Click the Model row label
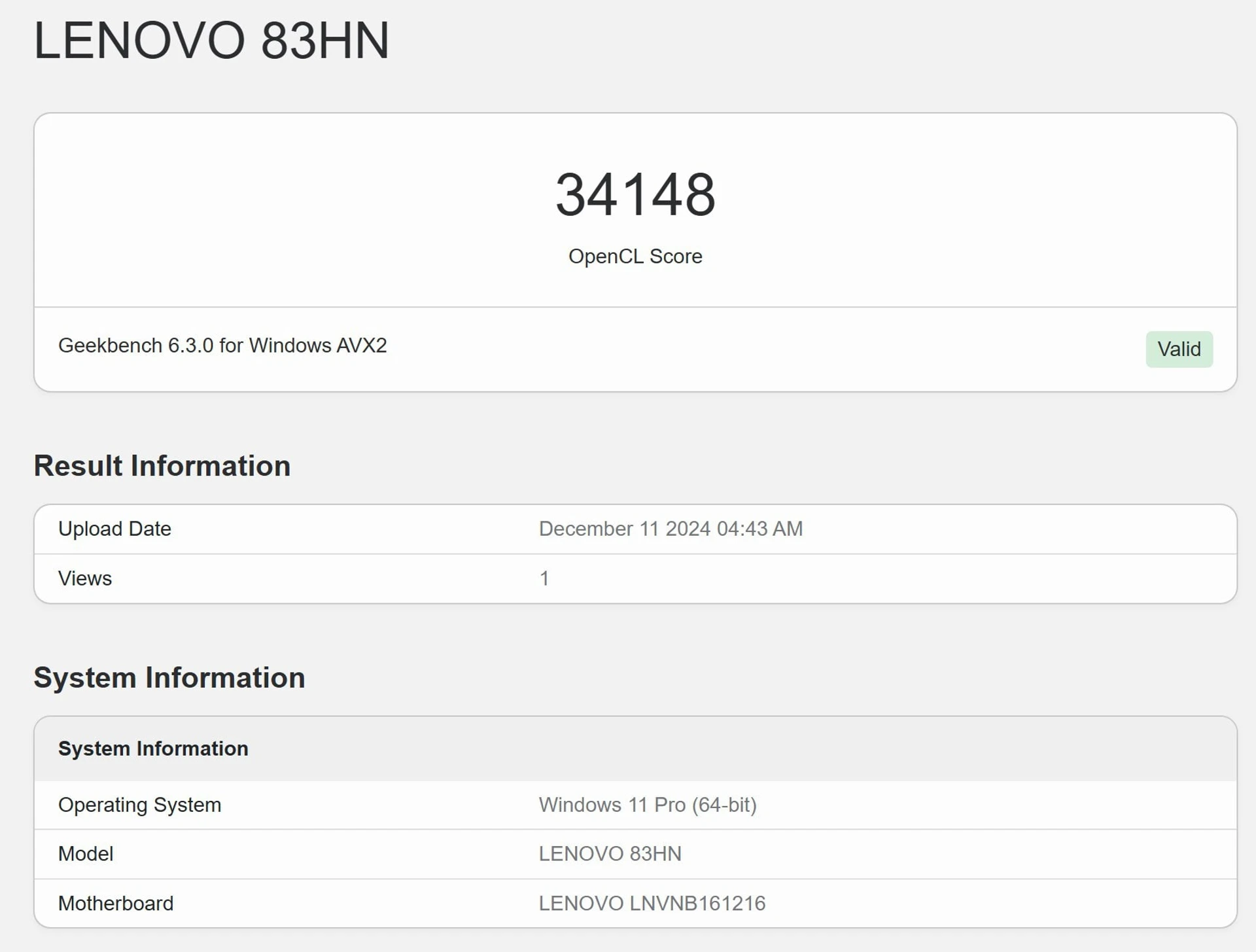 point(86,854)
